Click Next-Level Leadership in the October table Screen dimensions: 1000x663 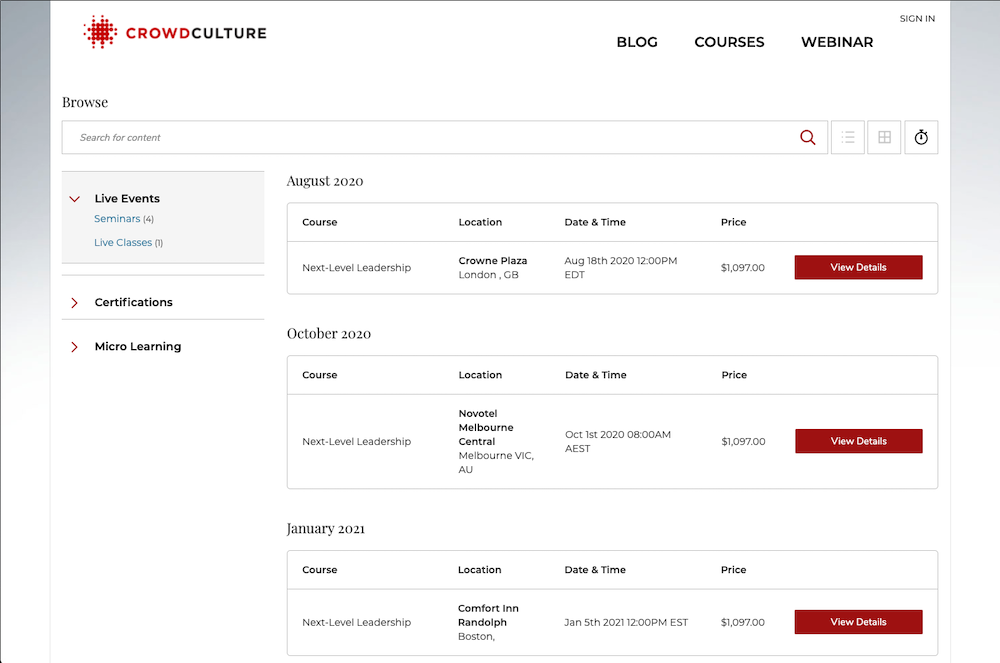coord(357,441)
